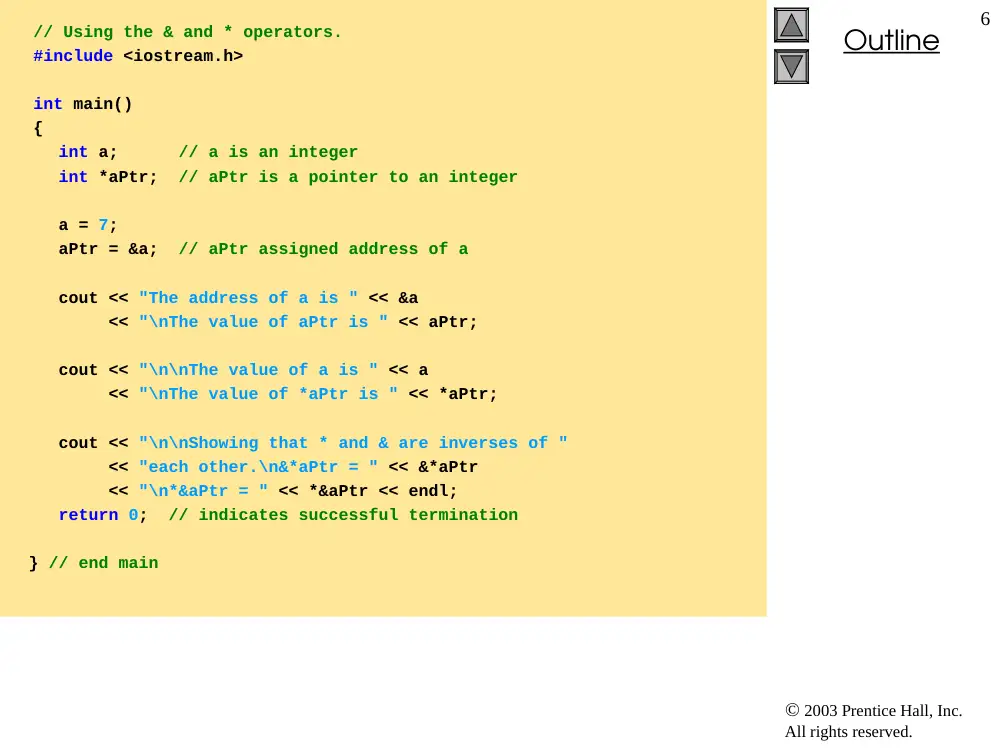1000x750 pixels.
Task: Click the string "each other.\n&*aPtr = "
Action: (x=258, y=467)
